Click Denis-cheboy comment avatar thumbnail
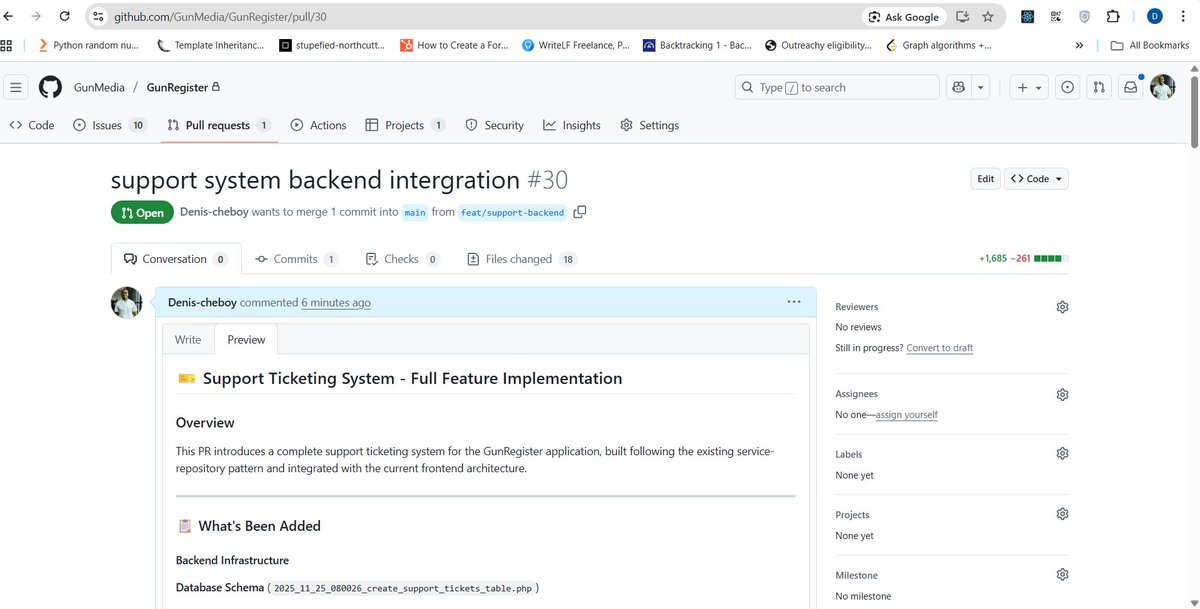The image size is (1200, 609). pyautogui.click(x=126, y=303)
